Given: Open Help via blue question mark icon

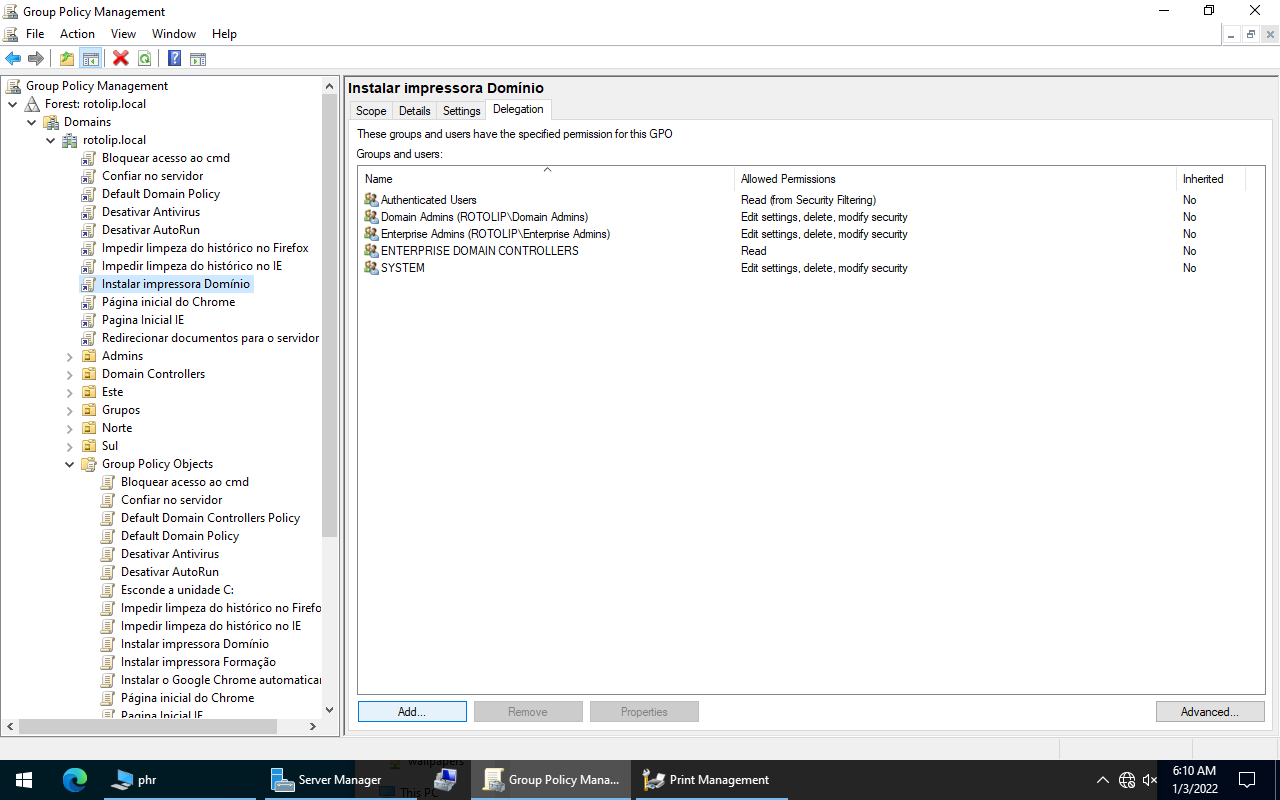Looking at the screenshot, I should tap(174, 59).
